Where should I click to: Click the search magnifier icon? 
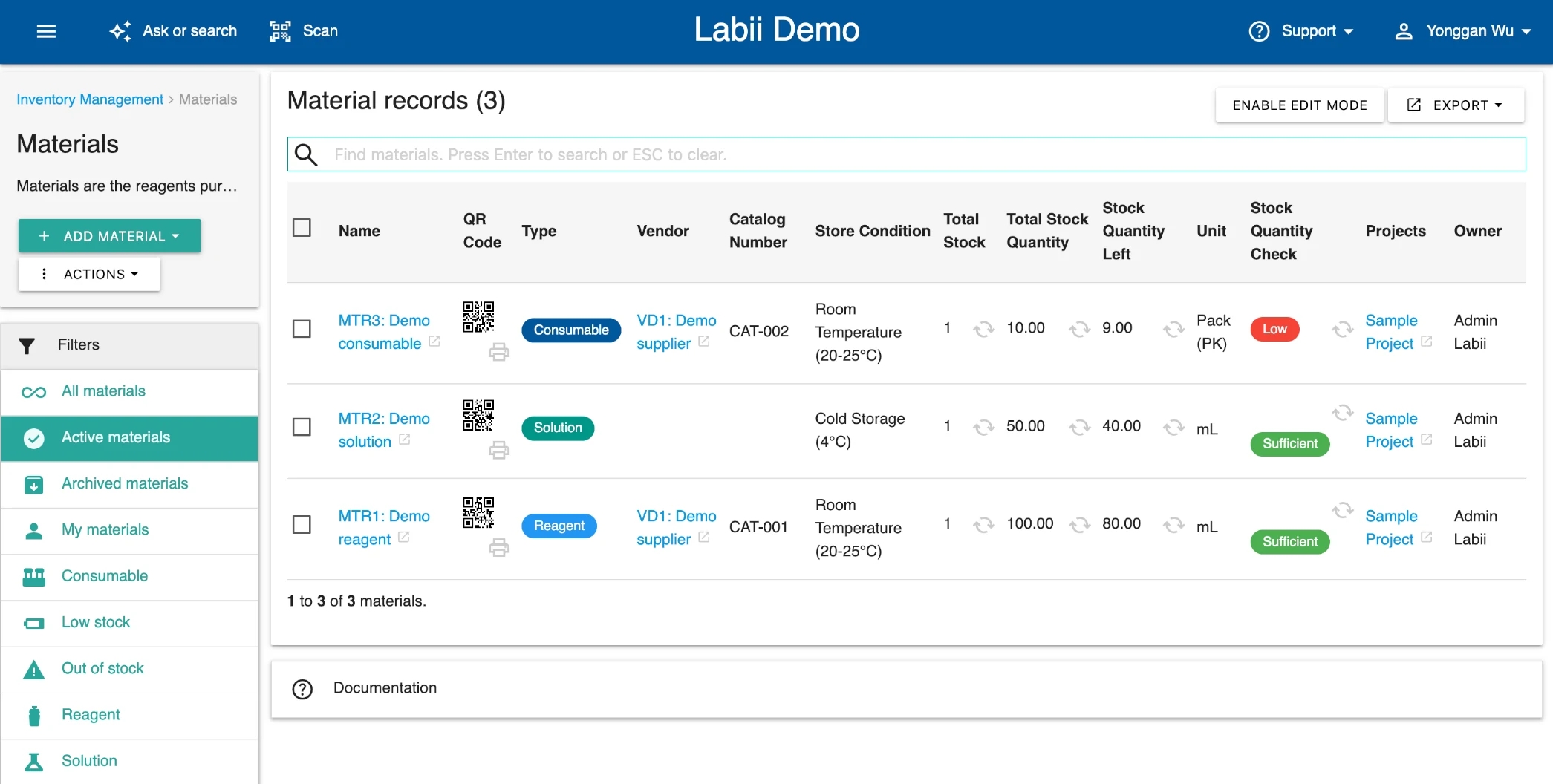point(306,154)
